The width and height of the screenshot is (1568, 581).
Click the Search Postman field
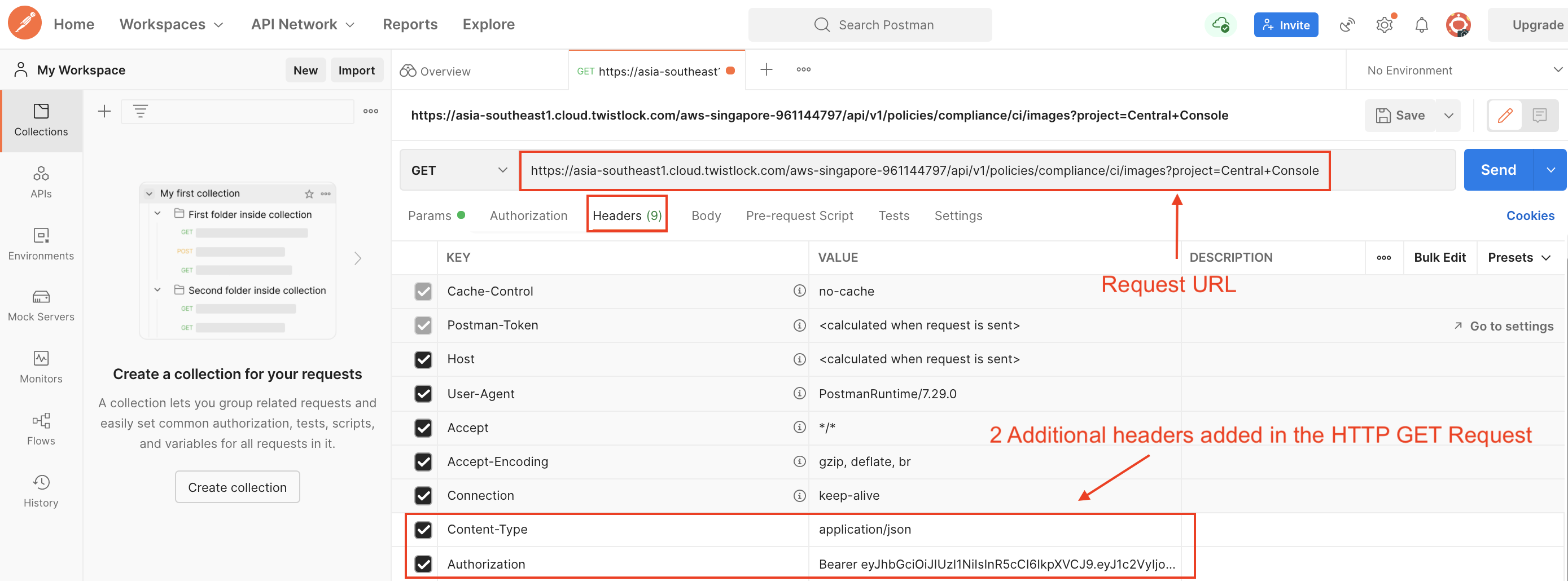(870, 25)
